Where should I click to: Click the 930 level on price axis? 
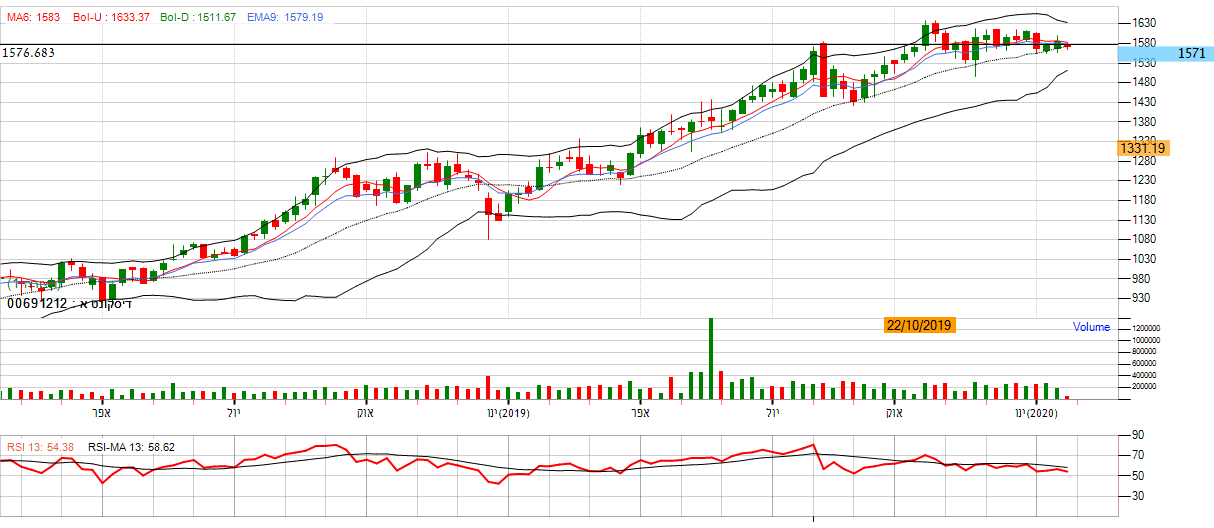pyautogui.click(x=1143, y=298)
